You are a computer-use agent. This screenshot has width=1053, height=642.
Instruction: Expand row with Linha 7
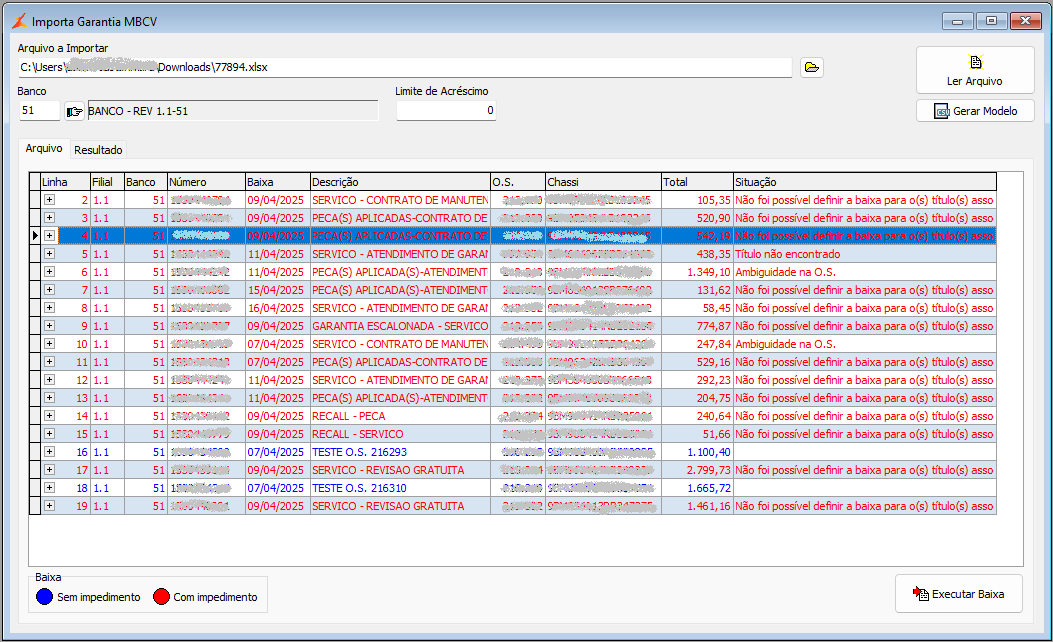pos(50,289)
